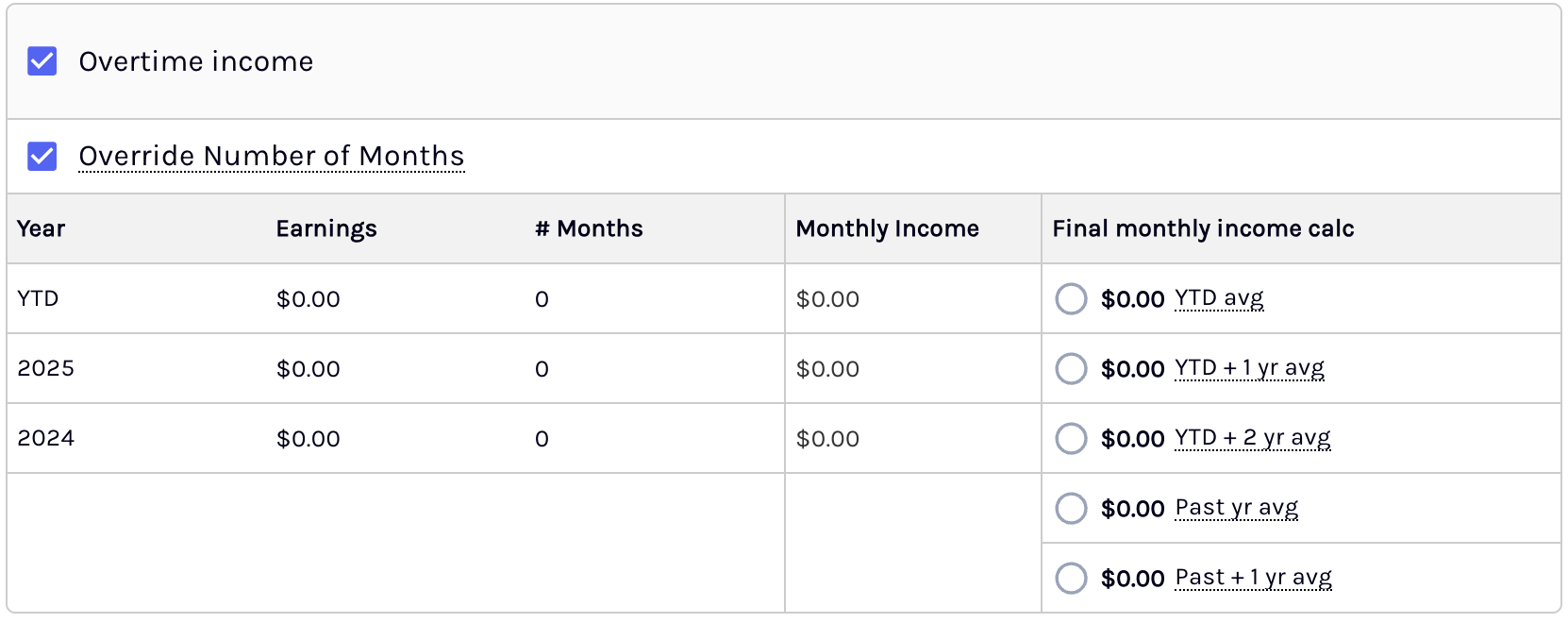Select Past + 1 yr avg radio
1568x623 pixels.
pos(1071,578)
